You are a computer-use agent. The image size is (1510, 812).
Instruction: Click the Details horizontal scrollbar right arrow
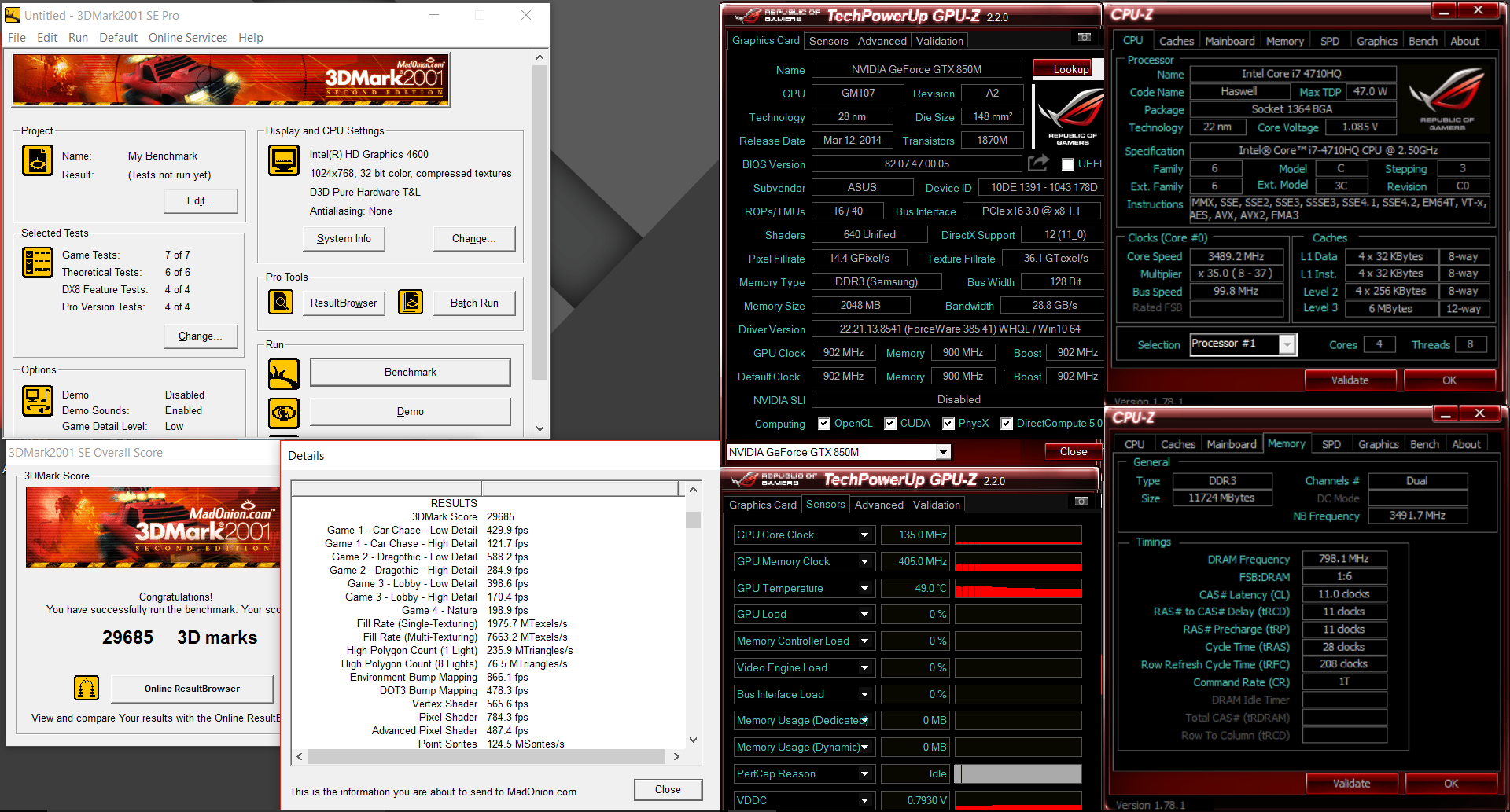[676, 756]
